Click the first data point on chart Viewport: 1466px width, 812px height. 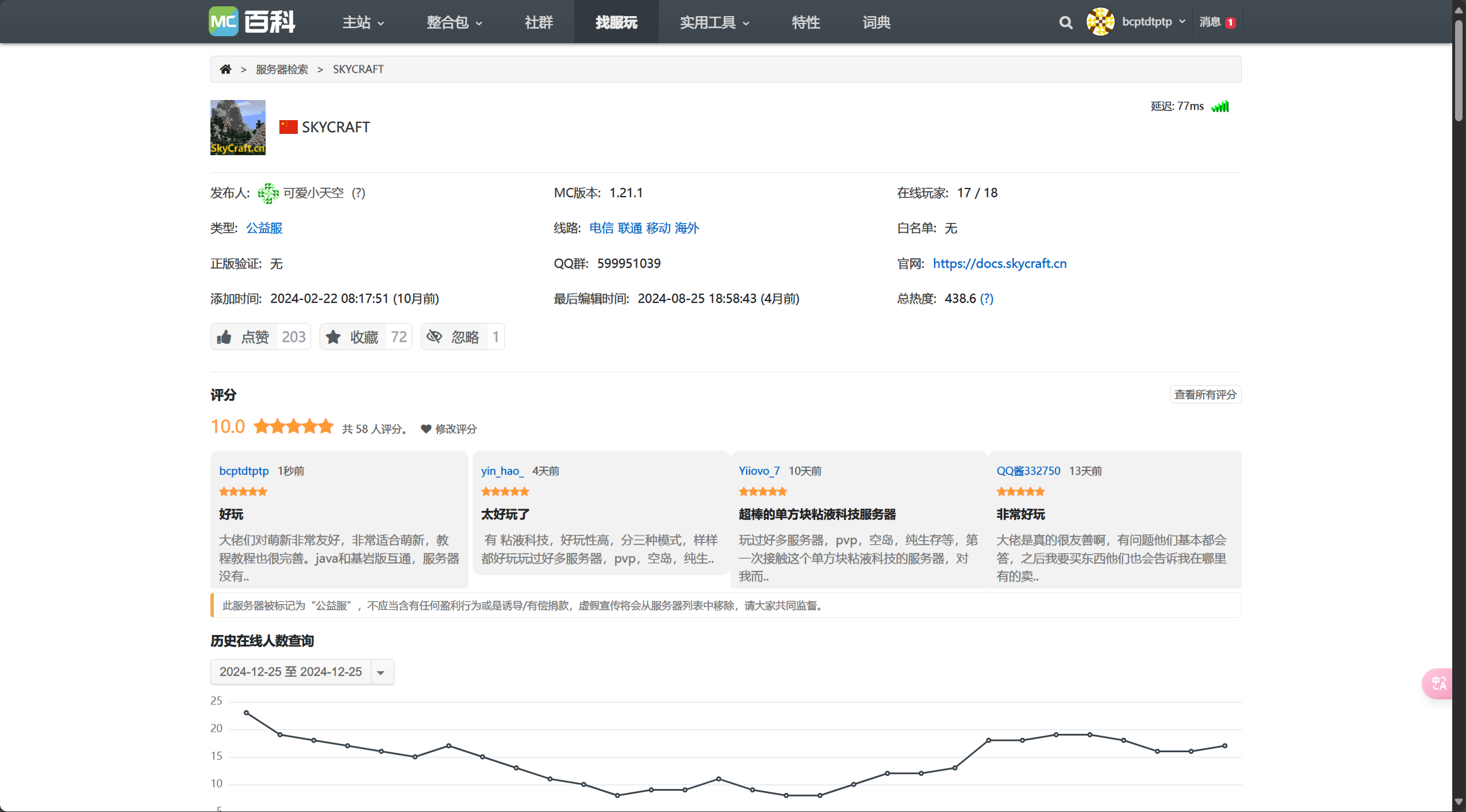click(247, 713)
